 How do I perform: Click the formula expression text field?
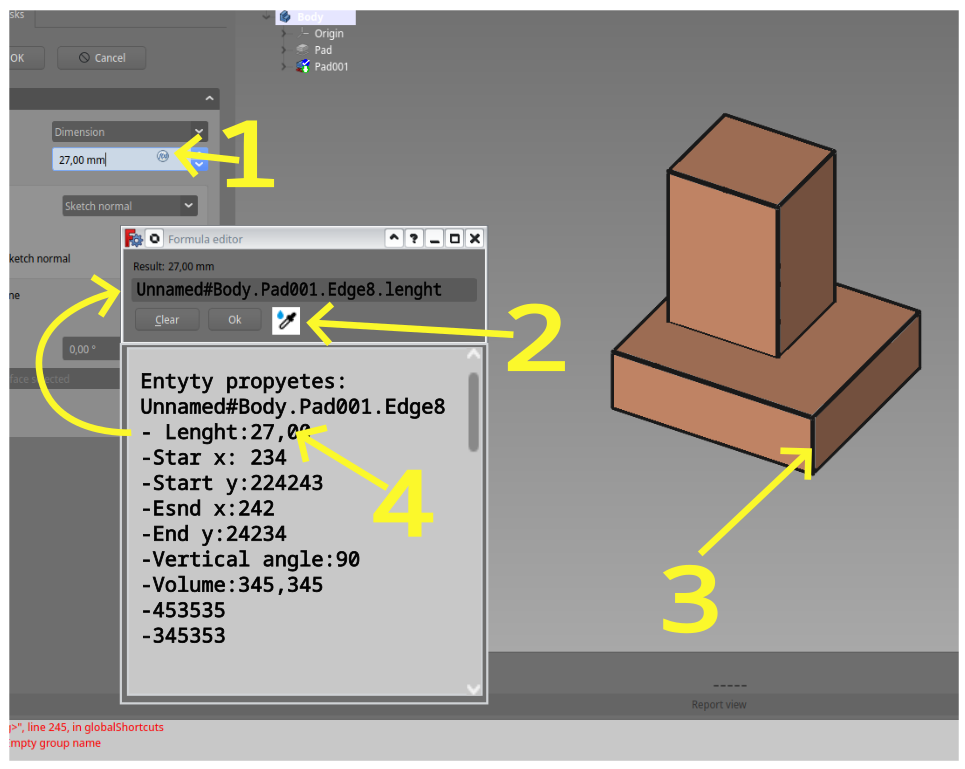coord(304,290)
